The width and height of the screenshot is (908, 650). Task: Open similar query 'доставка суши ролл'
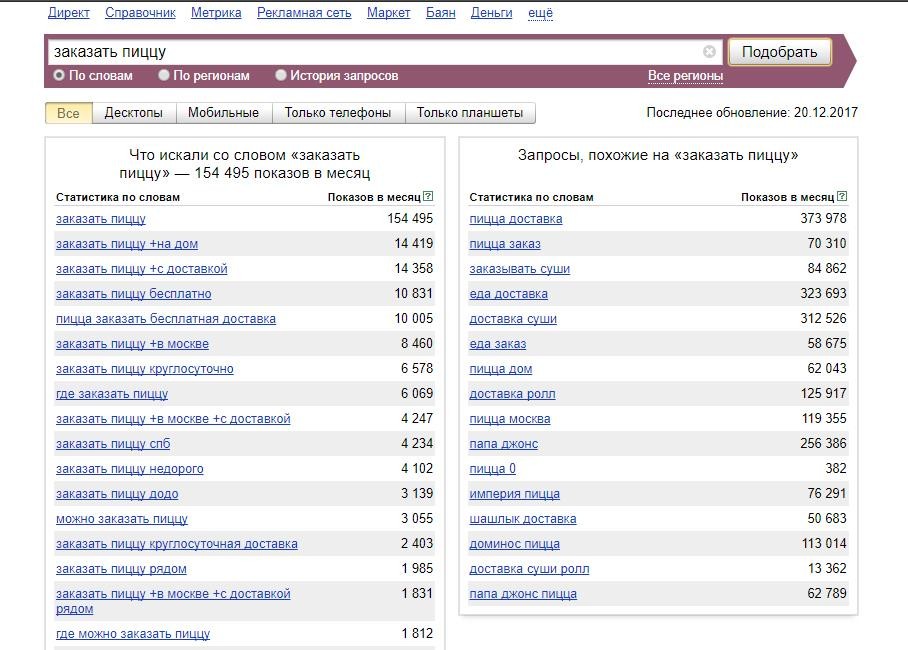529,569
